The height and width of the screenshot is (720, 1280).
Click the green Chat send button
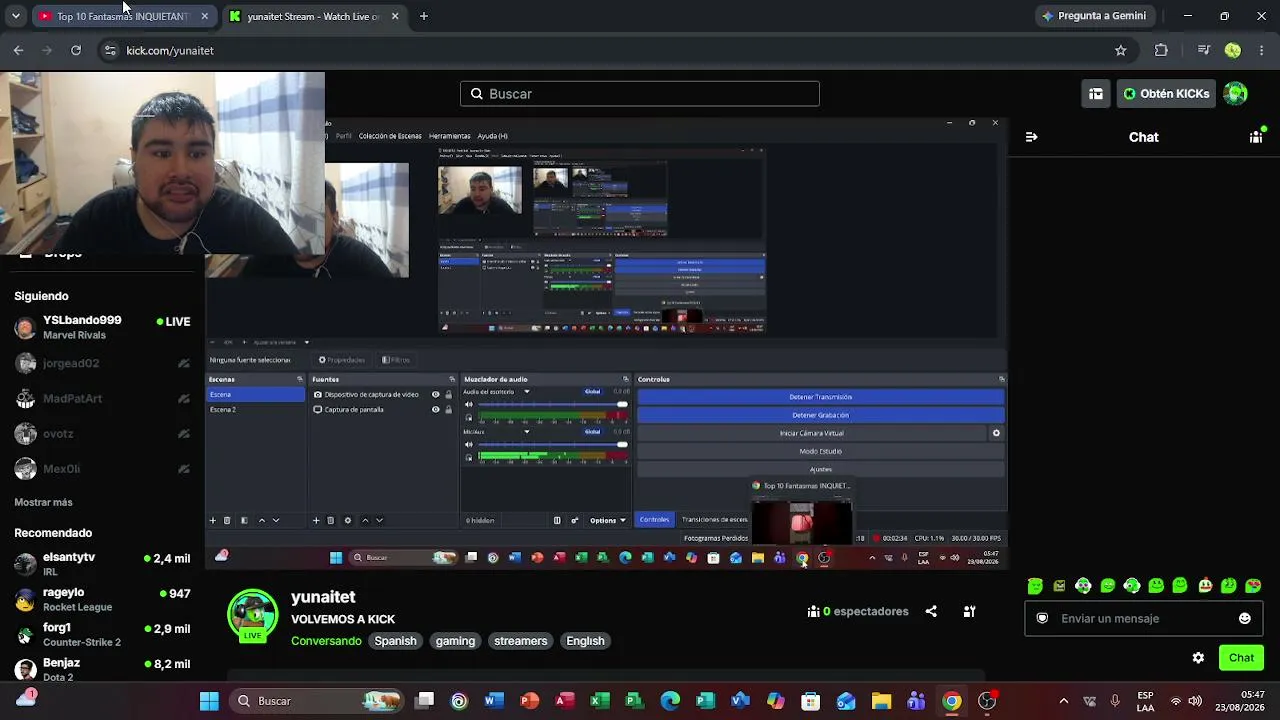[x=1241, y=657]
